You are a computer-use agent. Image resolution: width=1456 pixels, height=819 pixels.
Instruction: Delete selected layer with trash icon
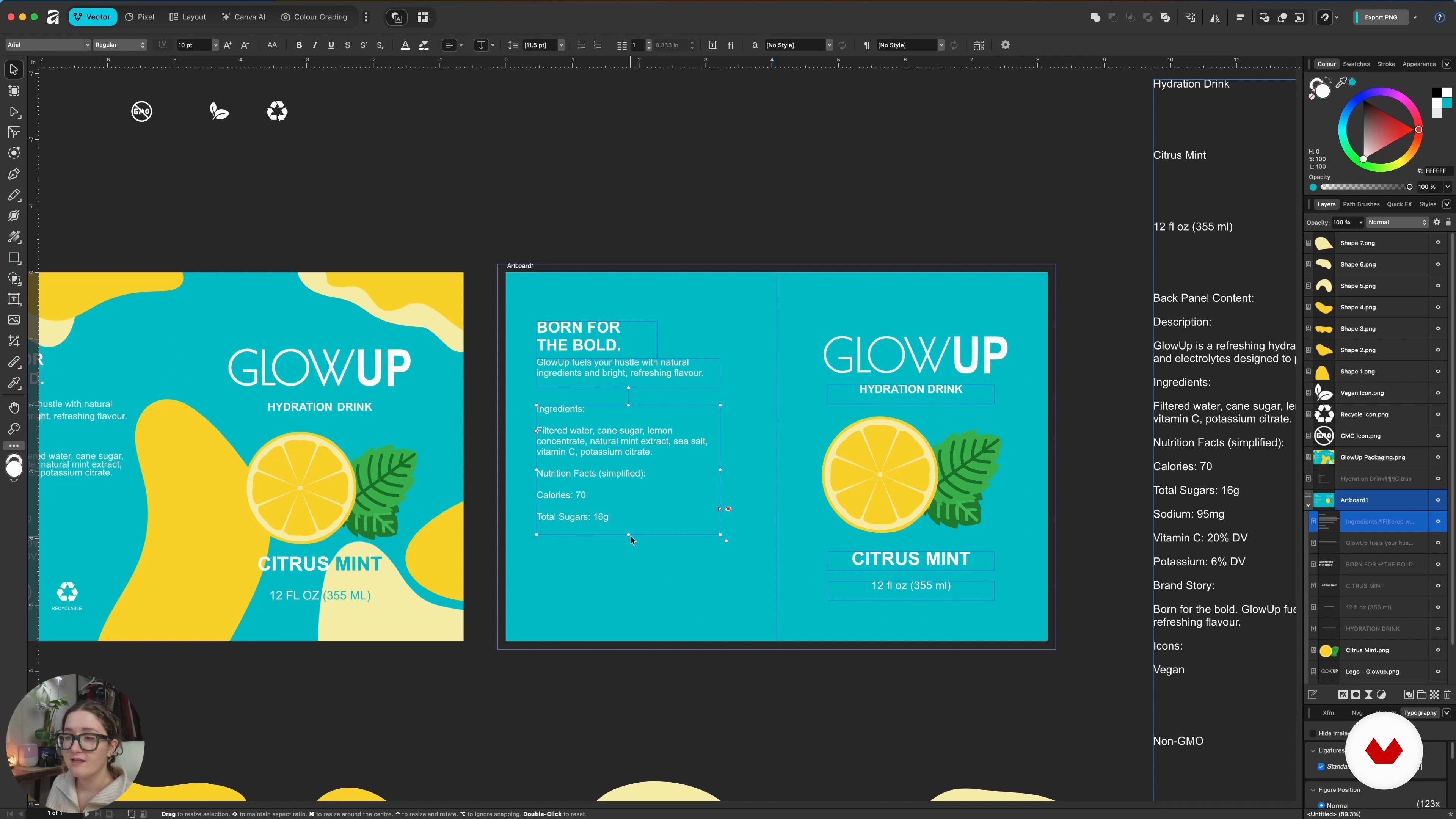pyautogui.click(x=1447, y=695)
